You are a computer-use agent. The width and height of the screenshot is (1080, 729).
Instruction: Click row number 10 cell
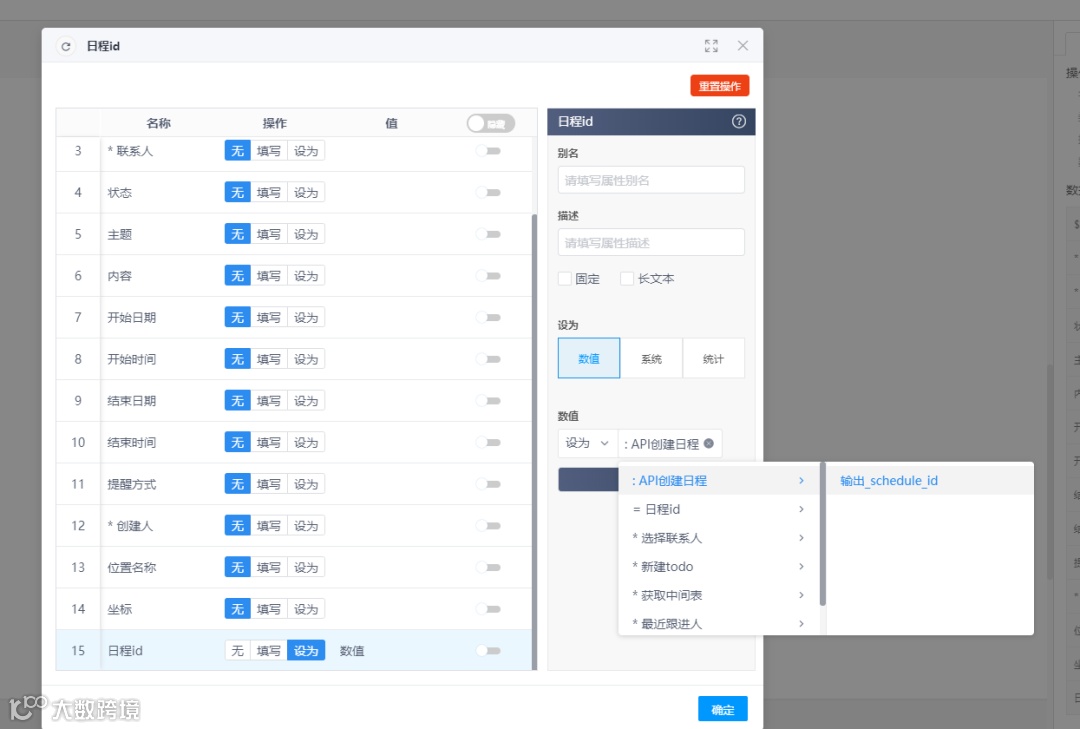pos(78,442)
